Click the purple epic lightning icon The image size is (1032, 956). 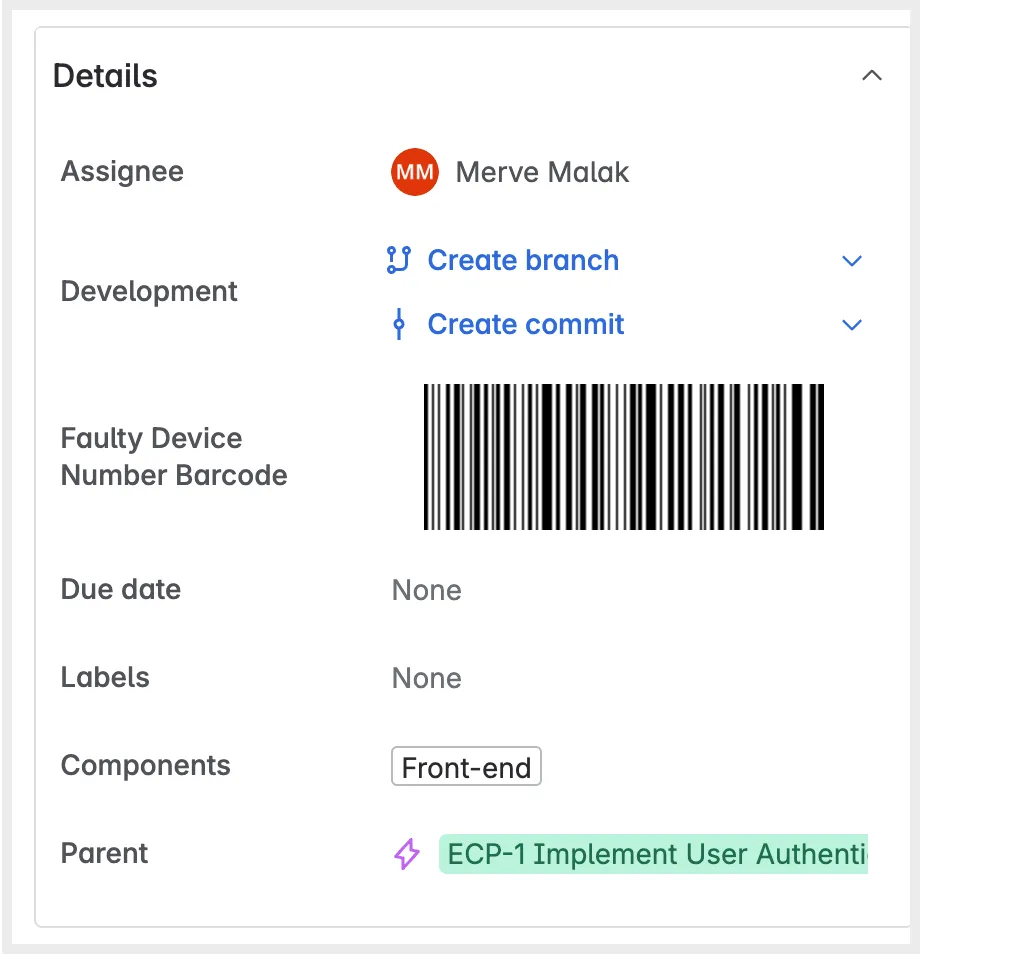click(x=407, y=854)
